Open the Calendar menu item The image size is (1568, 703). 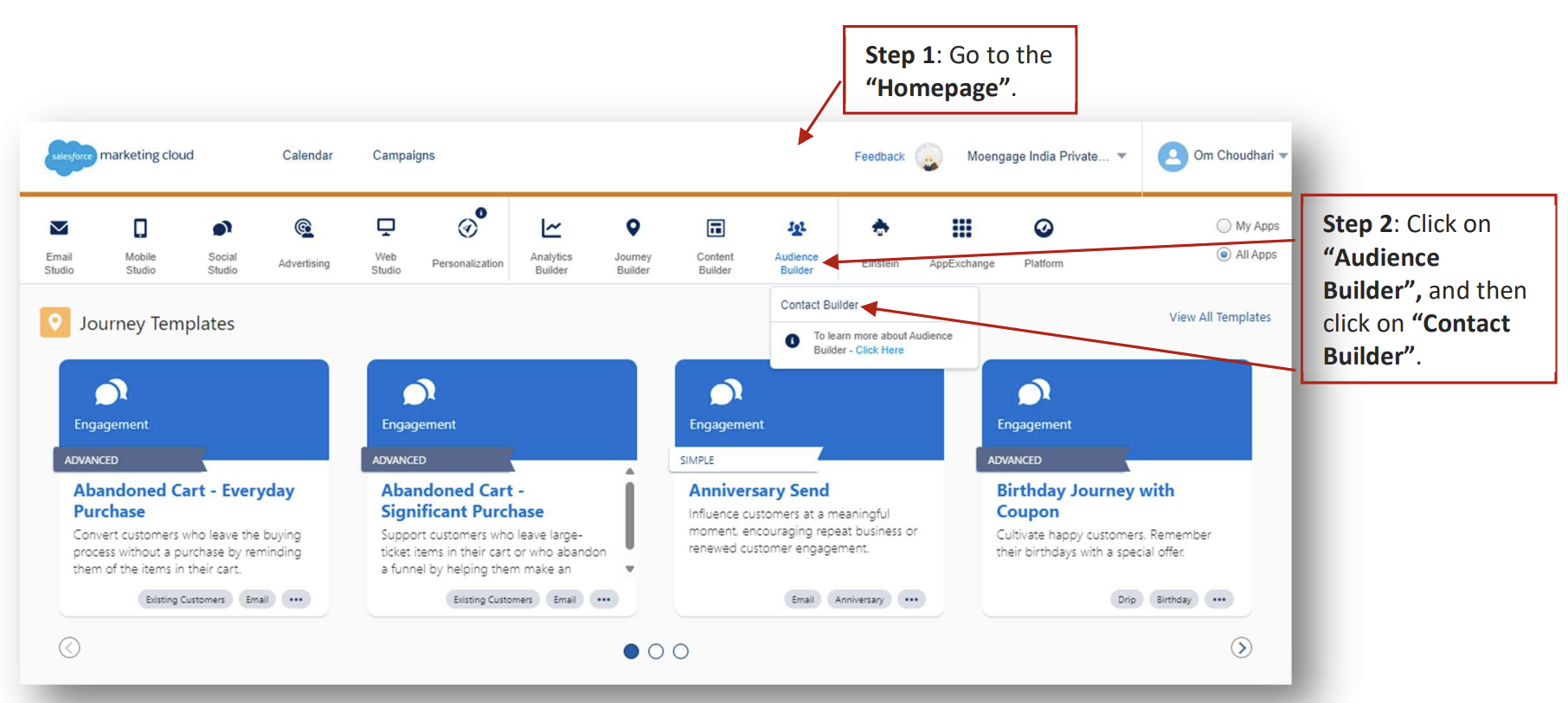click(307, 156)
